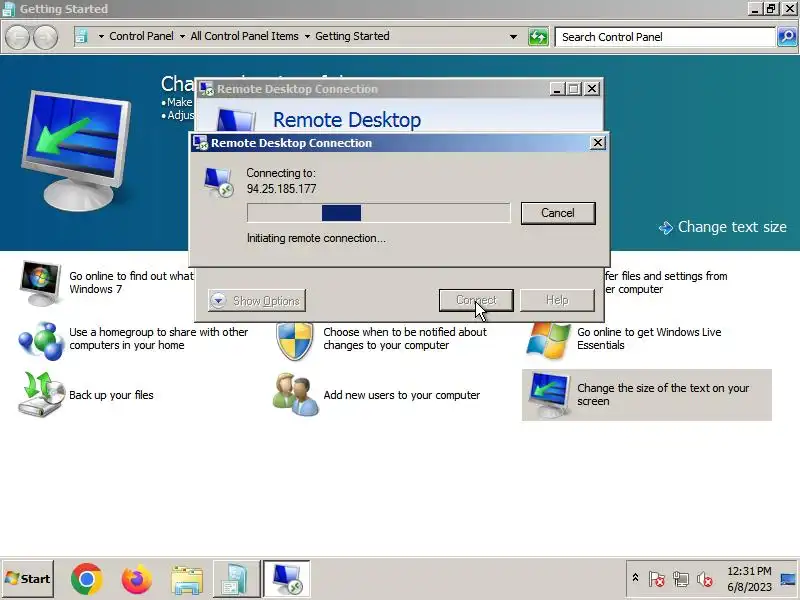The width and height of the screenshot is (800, 600).
Task: Go back in Control Panel navigation
Action: point(17,37)
